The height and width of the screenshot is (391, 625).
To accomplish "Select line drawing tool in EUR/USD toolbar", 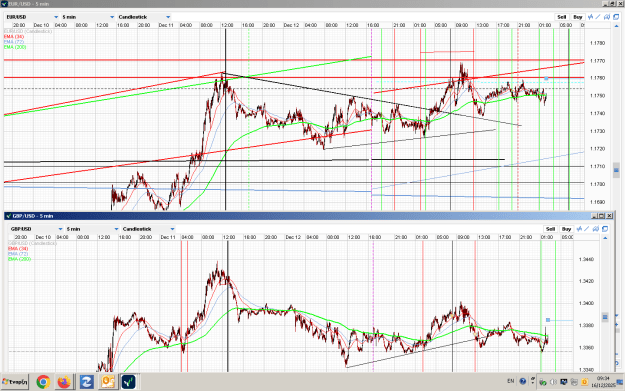I will (598, 17).
